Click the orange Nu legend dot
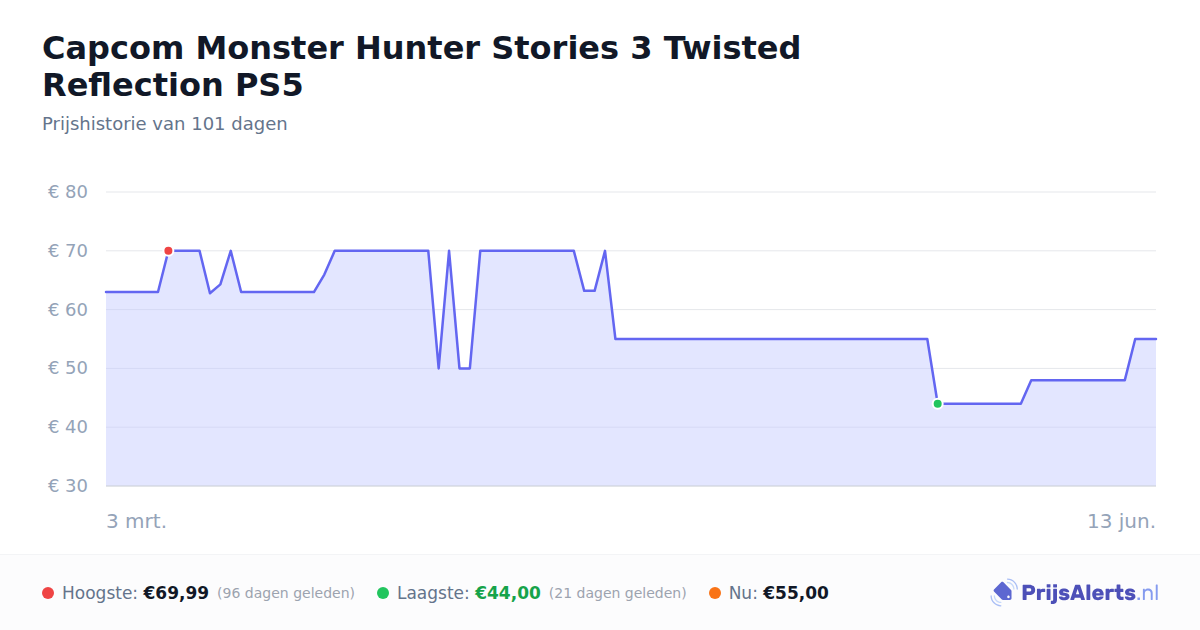This screenshot has height=630, width=1200. pyautogui.click(x=715, y=593)
